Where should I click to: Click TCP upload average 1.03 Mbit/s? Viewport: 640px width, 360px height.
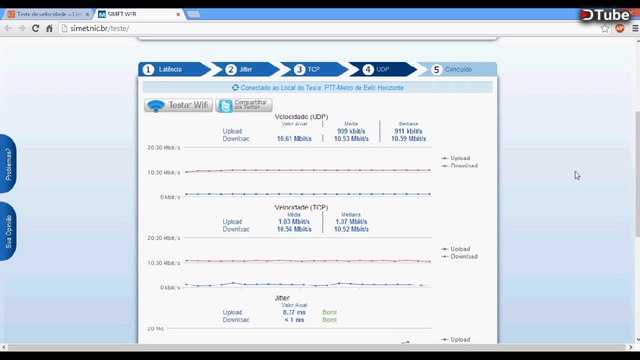click(x=294, y=222)
